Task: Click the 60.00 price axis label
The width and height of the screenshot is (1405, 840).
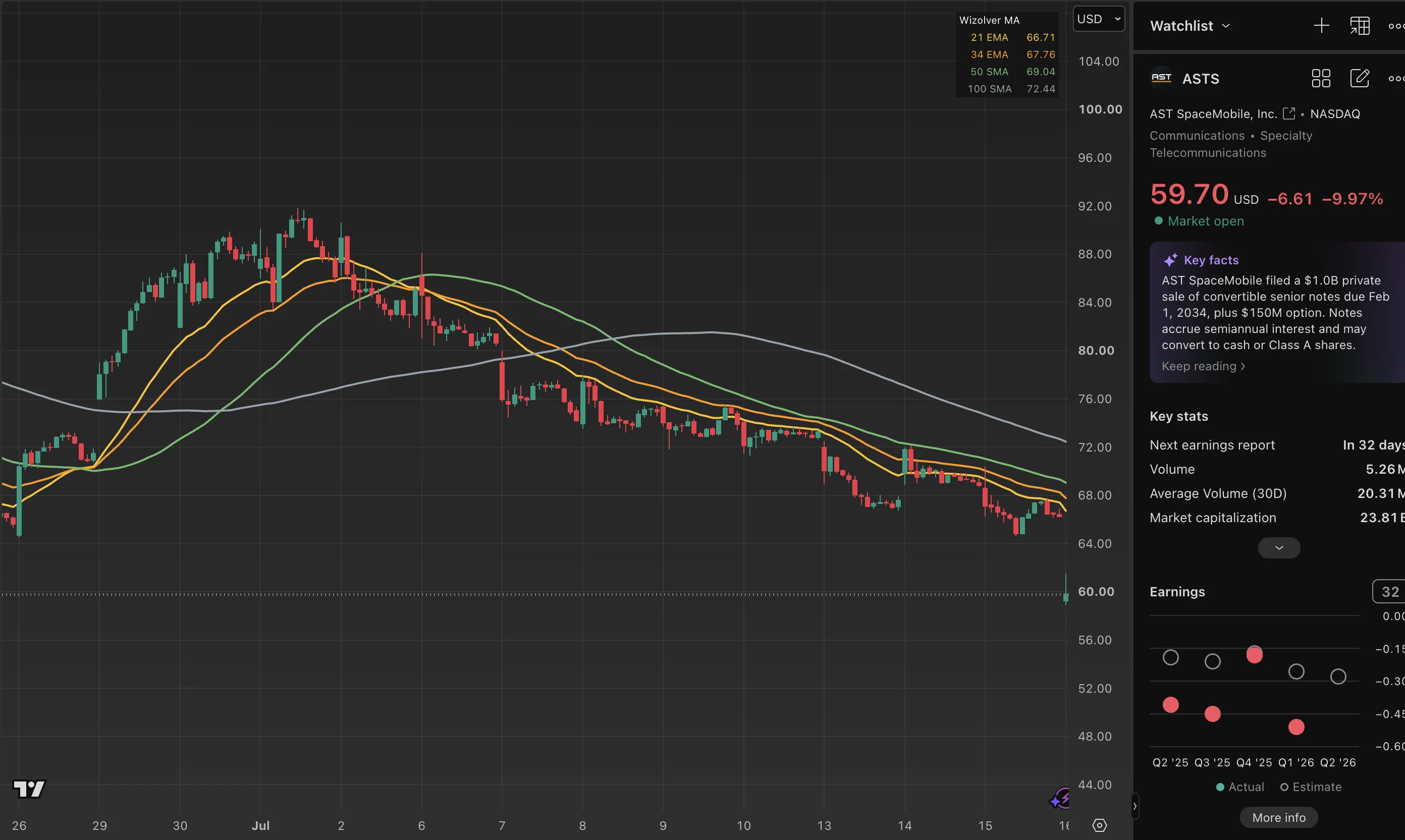Action: 1096,591
